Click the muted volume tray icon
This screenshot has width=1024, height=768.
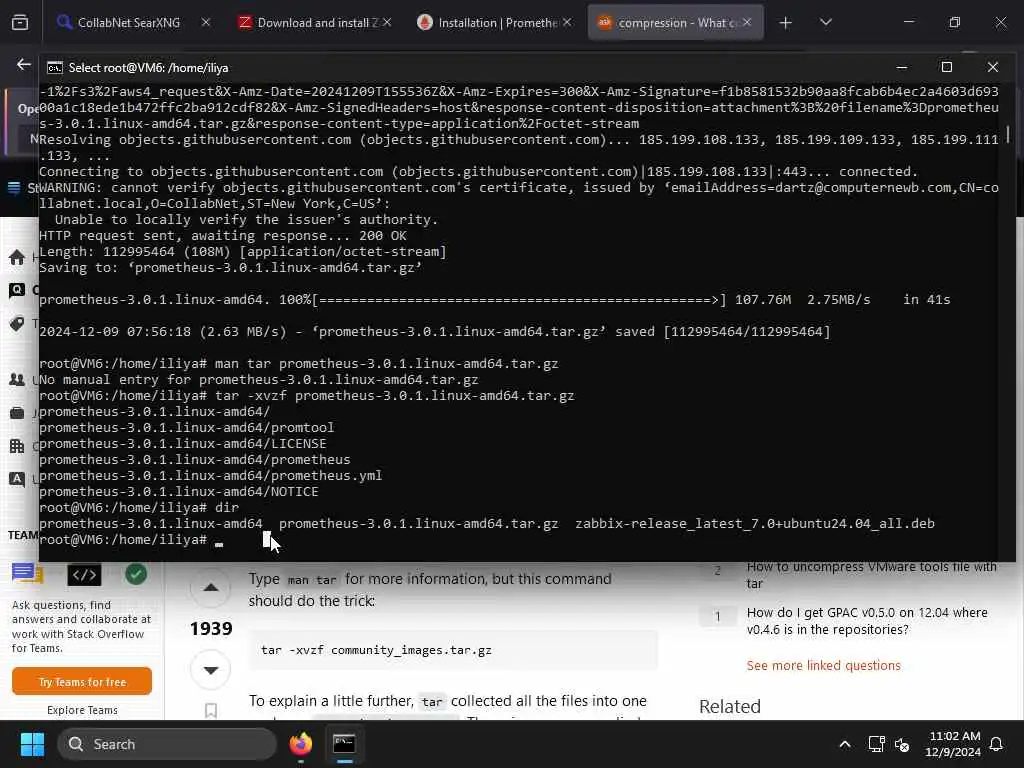(x=902, y=744)
